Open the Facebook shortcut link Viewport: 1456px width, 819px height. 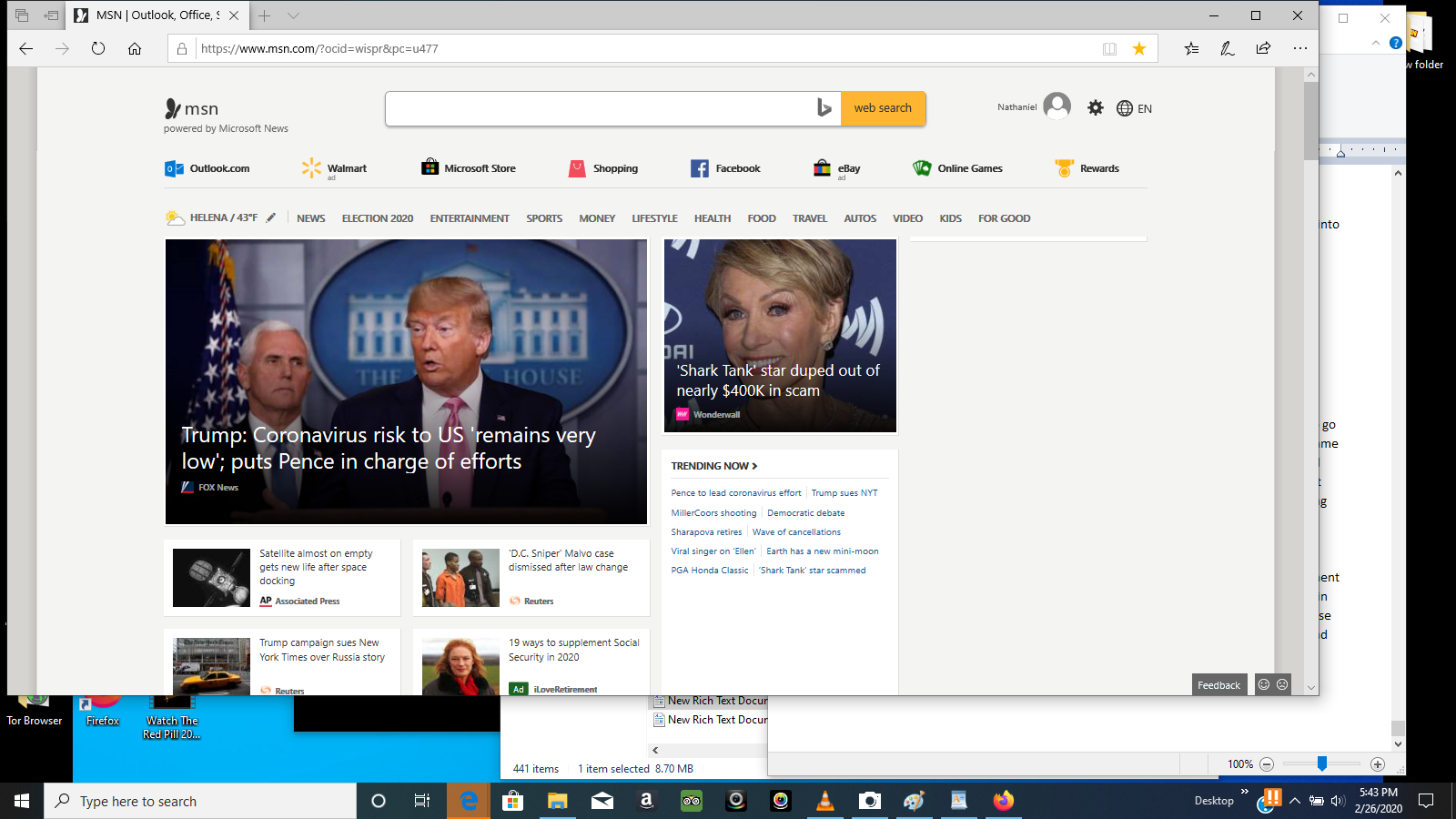pos(725,168)
